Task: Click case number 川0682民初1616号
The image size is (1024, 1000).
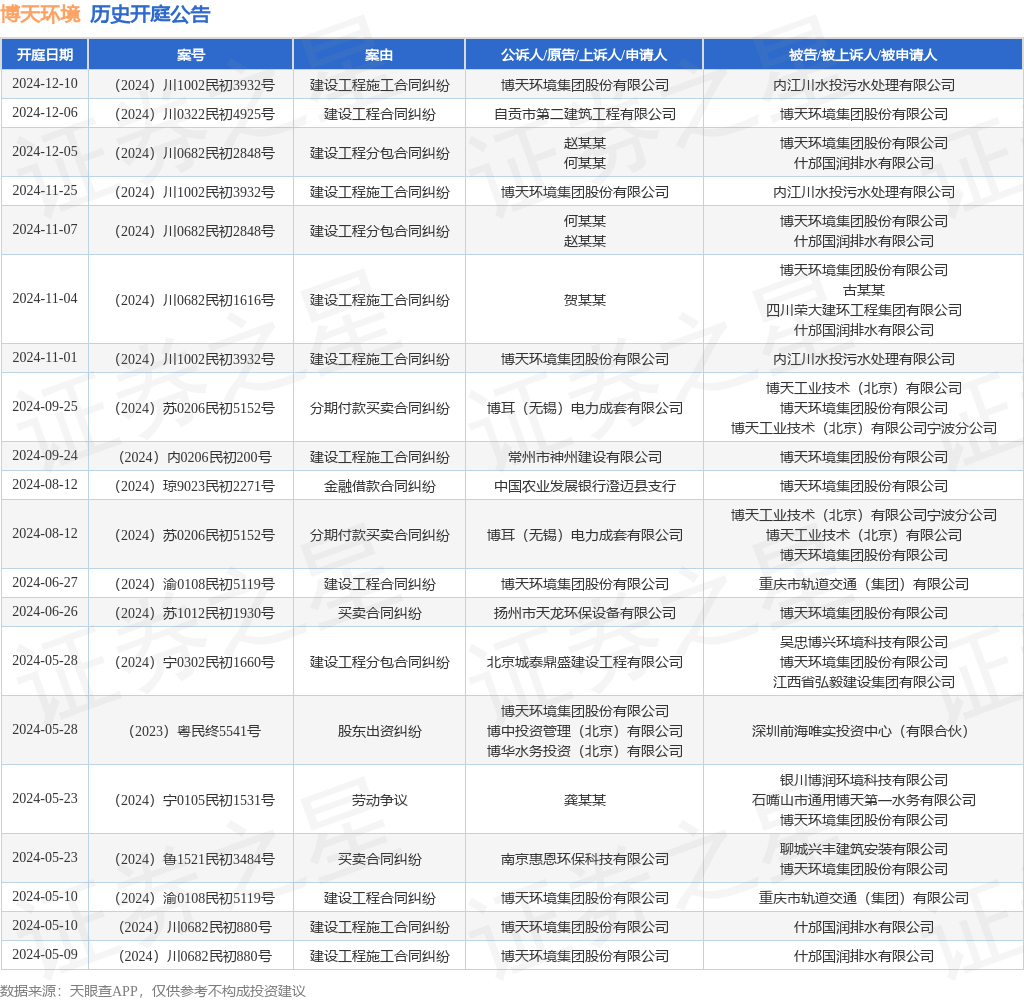Action: coord(195,300)
